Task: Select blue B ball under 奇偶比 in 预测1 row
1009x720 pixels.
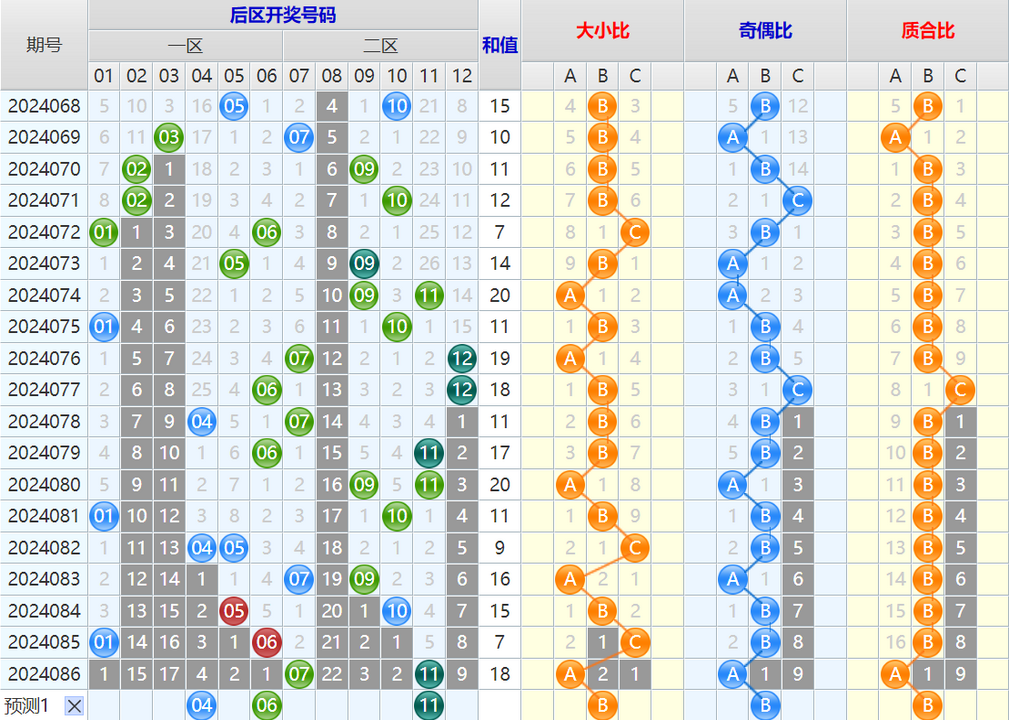Action: click(765, 705)
